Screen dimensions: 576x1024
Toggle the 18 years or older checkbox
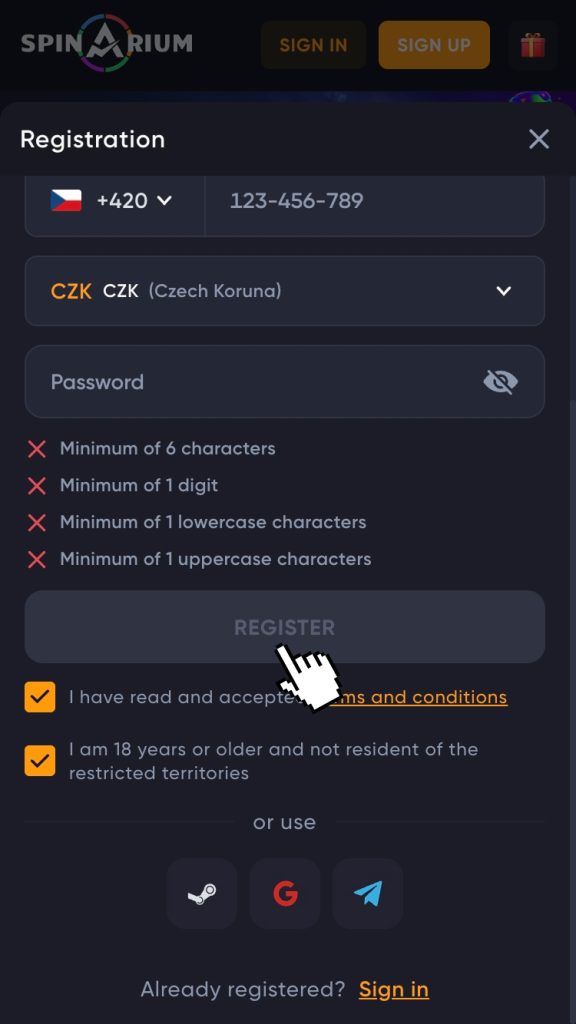click(40, 760)
